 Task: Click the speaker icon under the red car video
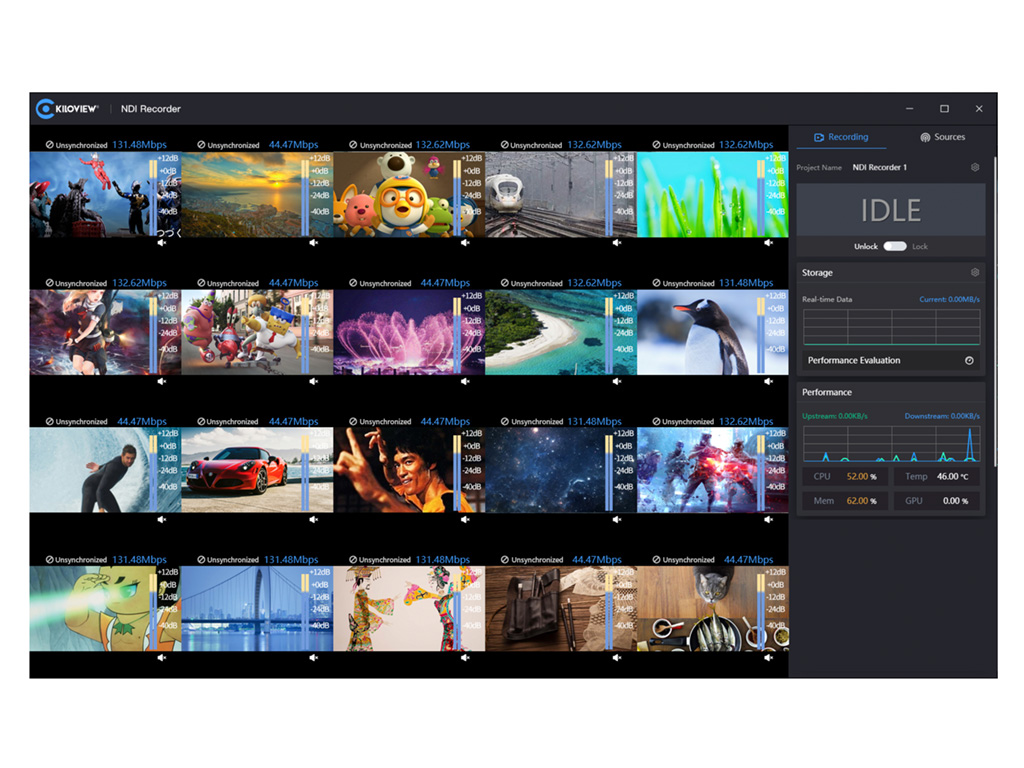coord(313,519)
